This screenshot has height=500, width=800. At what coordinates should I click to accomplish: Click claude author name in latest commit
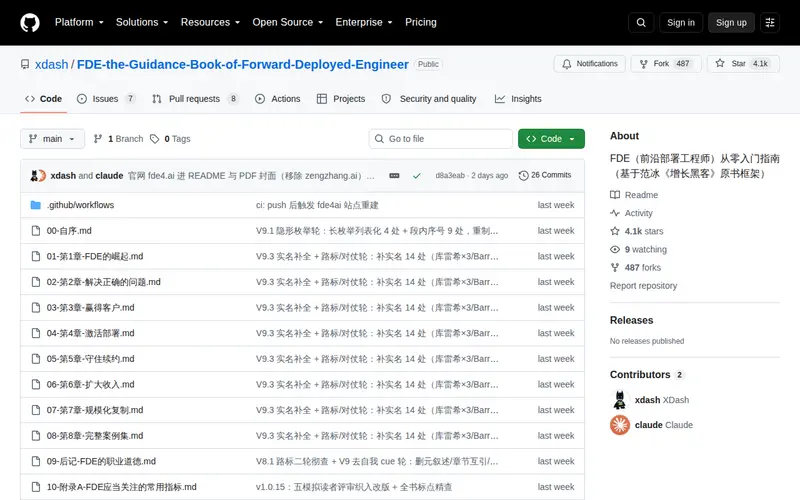109,176
